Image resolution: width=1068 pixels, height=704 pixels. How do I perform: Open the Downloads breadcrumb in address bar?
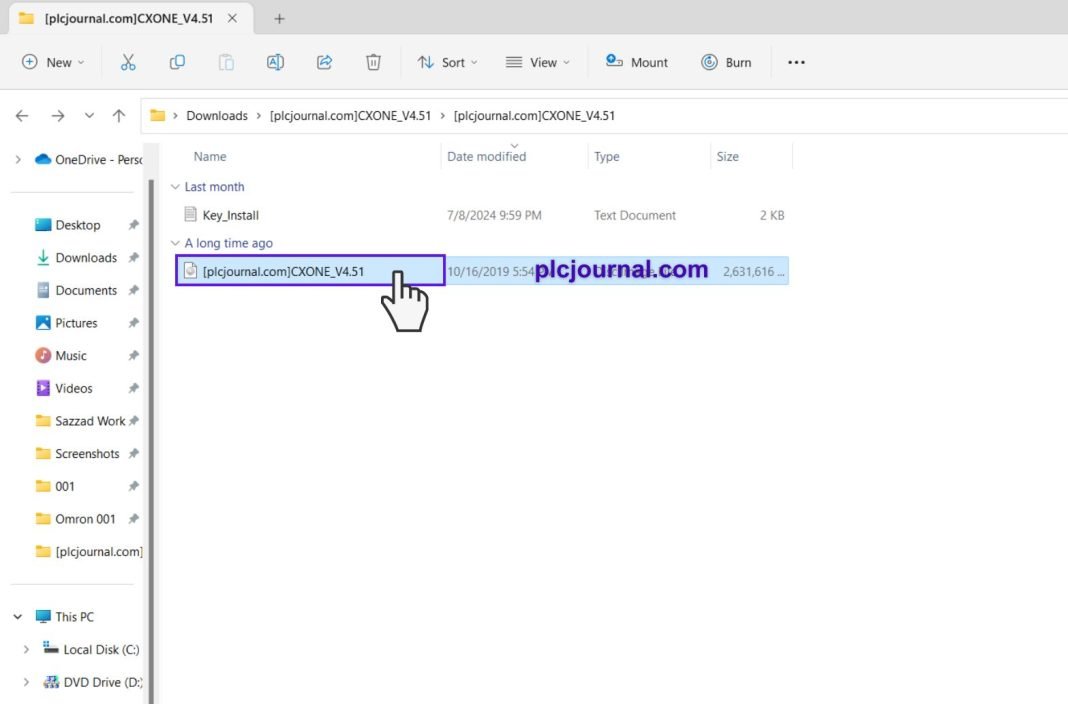[216, 115]
